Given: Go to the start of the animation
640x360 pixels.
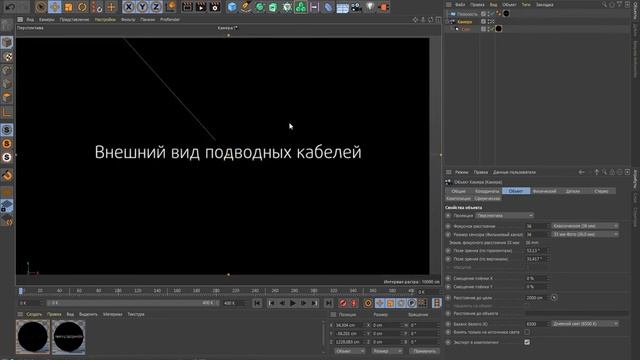Looking at the screenshot, I should [x=257, y=303].
